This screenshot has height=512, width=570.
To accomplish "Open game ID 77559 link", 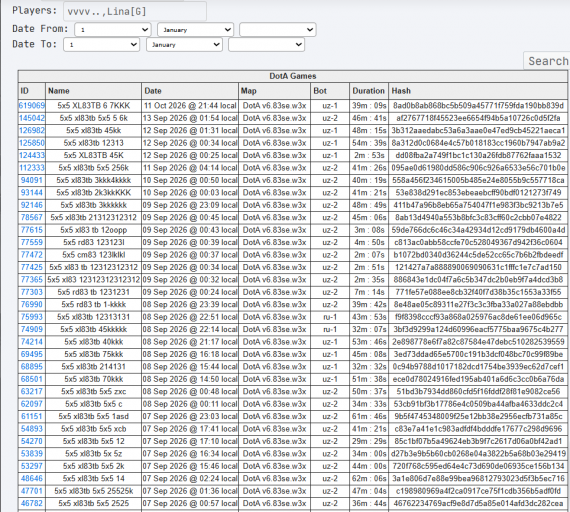I will click(x=32, y=242).
